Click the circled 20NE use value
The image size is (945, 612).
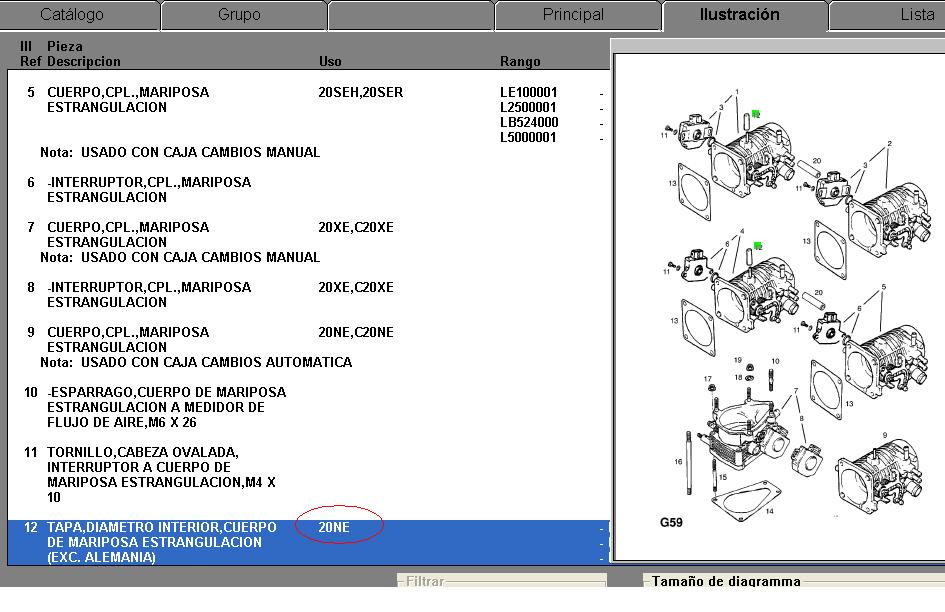[x=335, y=527]
